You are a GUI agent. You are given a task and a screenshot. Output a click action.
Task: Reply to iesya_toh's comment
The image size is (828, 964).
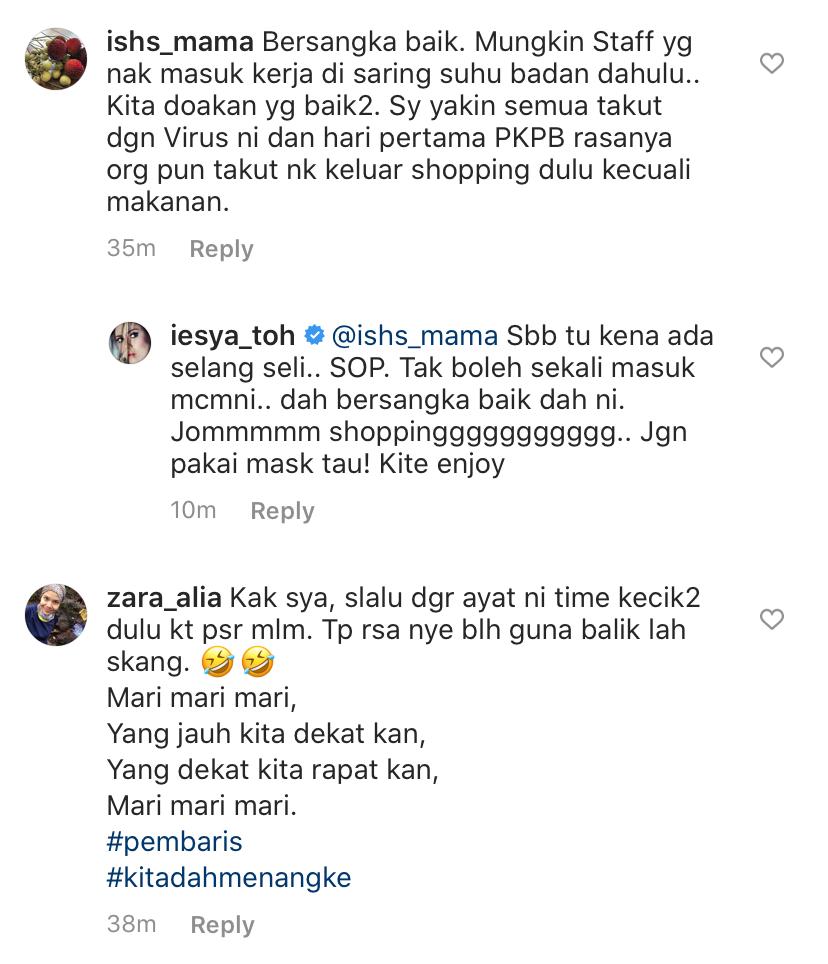click(x=282, y=511)
